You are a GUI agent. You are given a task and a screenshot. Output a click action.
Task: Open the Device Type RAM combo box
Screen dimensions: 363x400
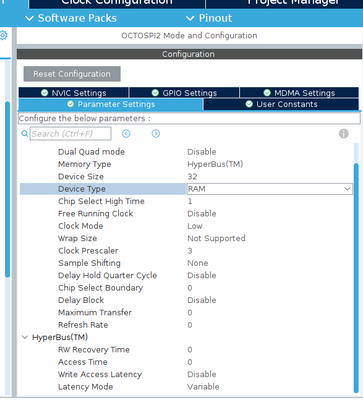coord(269,189)
